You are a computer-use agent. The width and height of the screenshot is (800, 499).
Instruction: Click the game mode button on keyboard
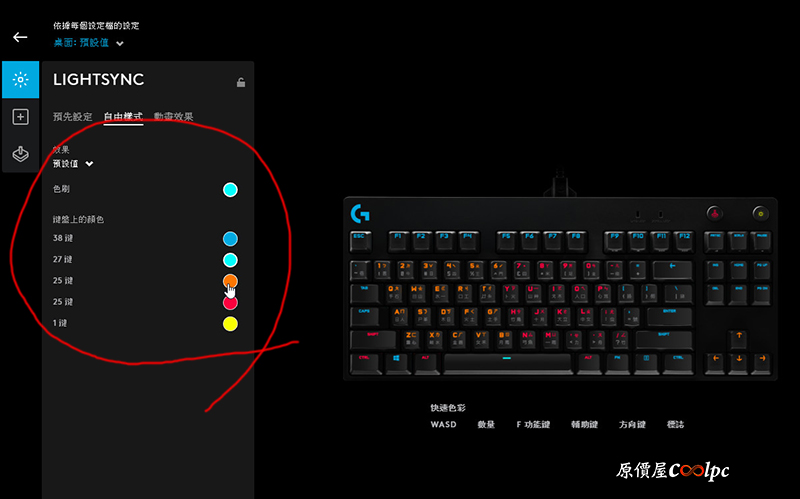[715, 213]
